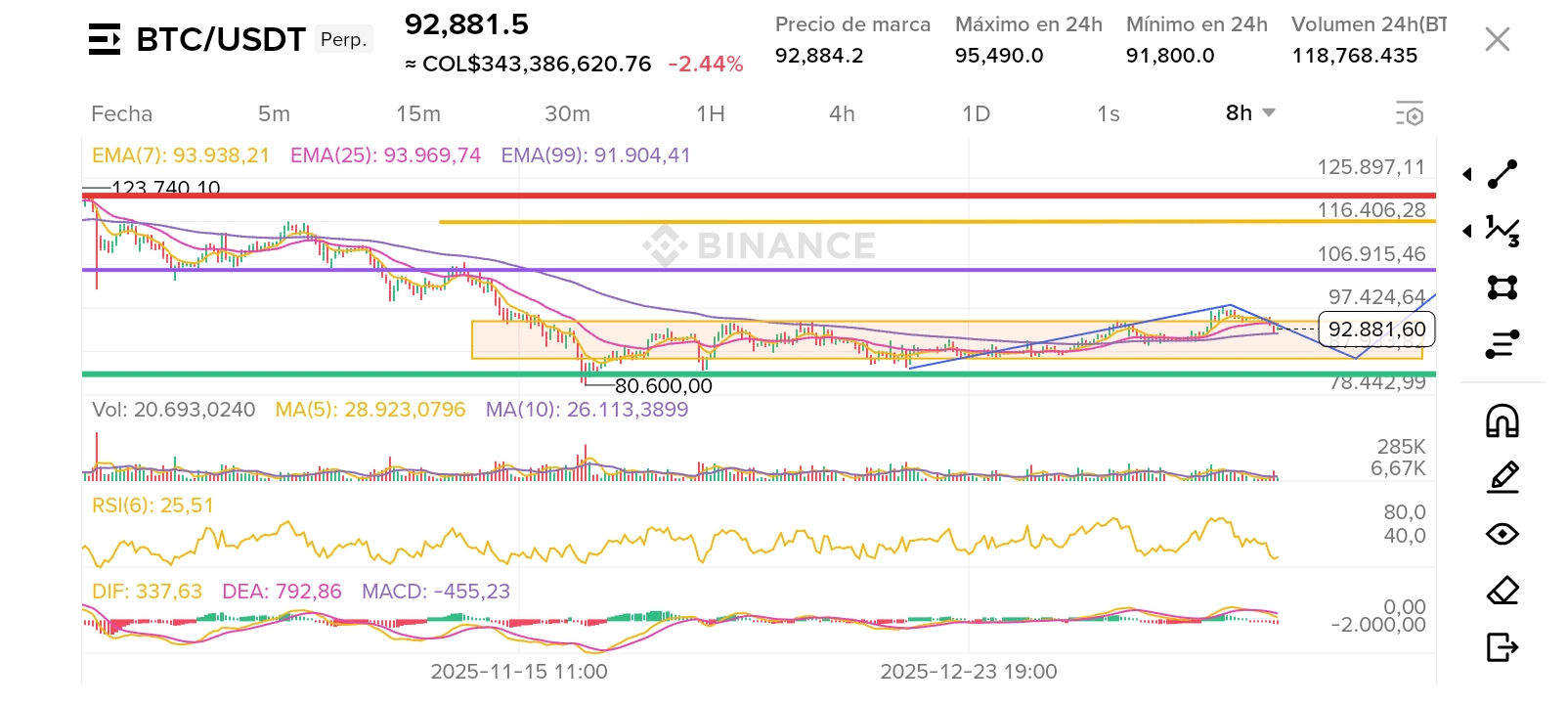Open the drawing list settings tool
The height and width of the screenshot is (704, 1568).
[1503, 344]
